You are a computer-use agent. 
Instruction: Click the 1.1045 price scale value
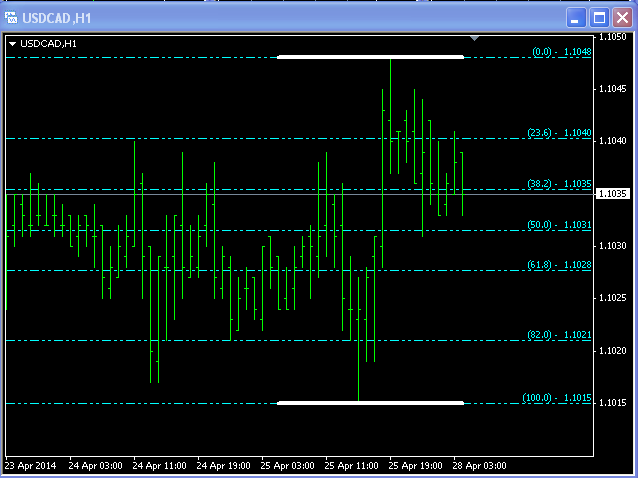612,89
